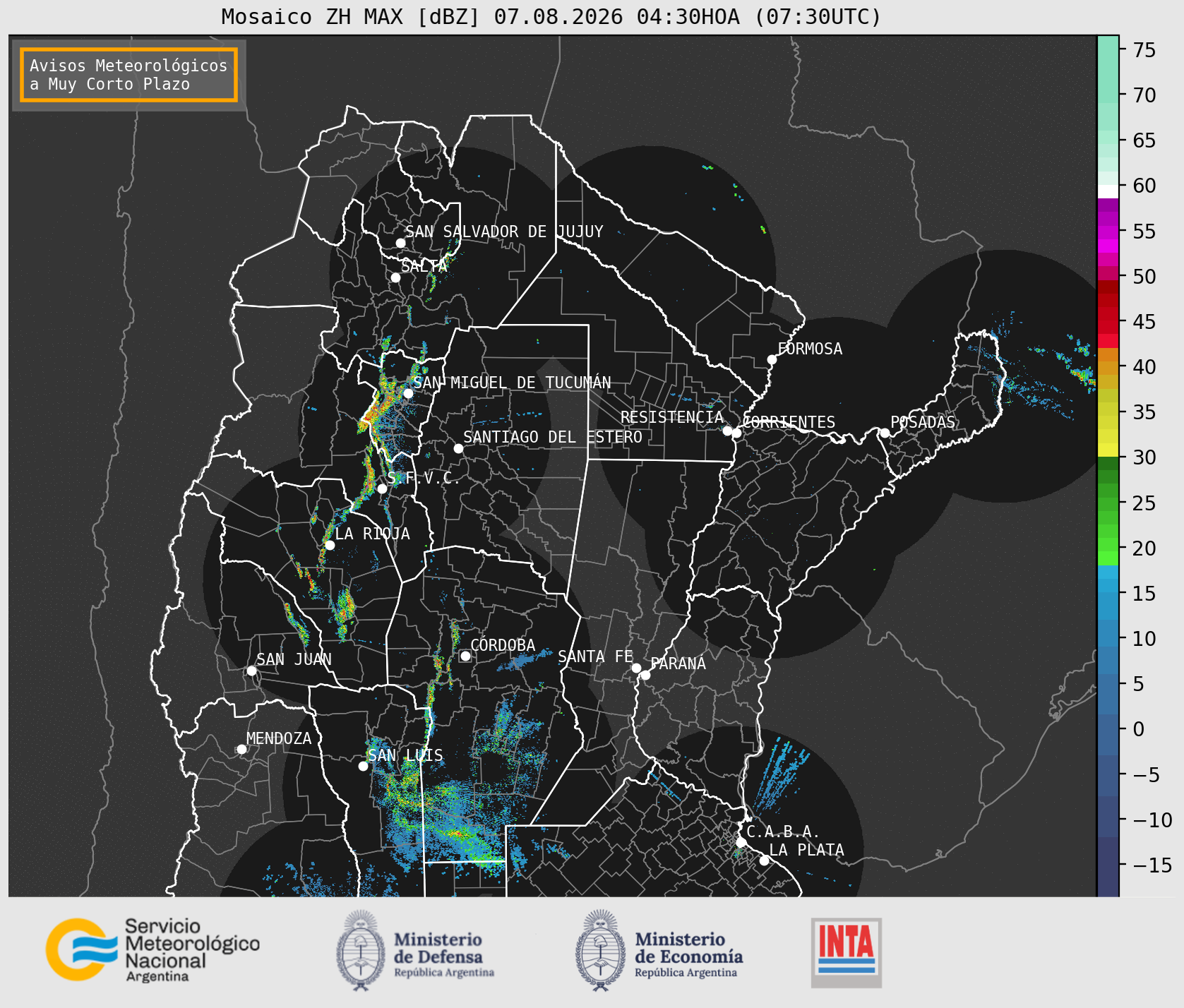1184x1008 pixels.
Task: Click the Córdoba city marker
Action: (x=465, y=656)
